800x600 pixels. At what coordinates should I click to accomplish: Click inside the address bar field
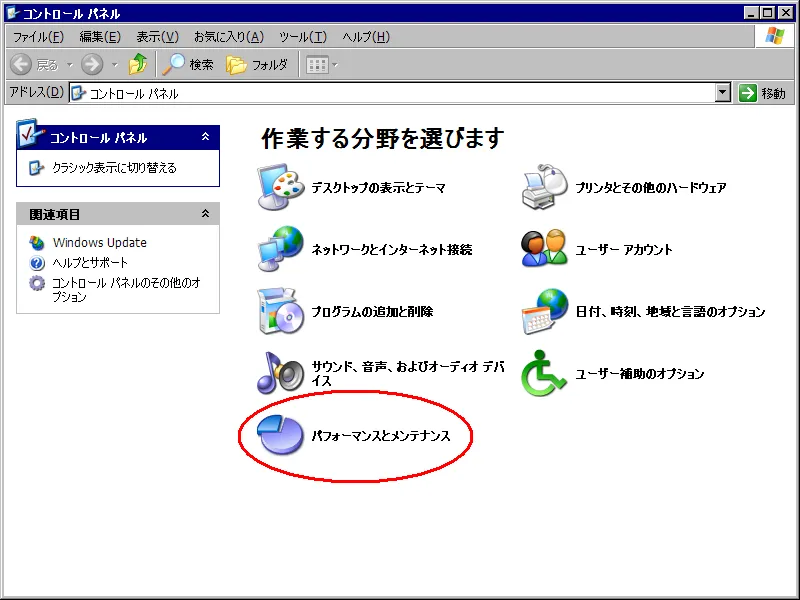(400, 93)
